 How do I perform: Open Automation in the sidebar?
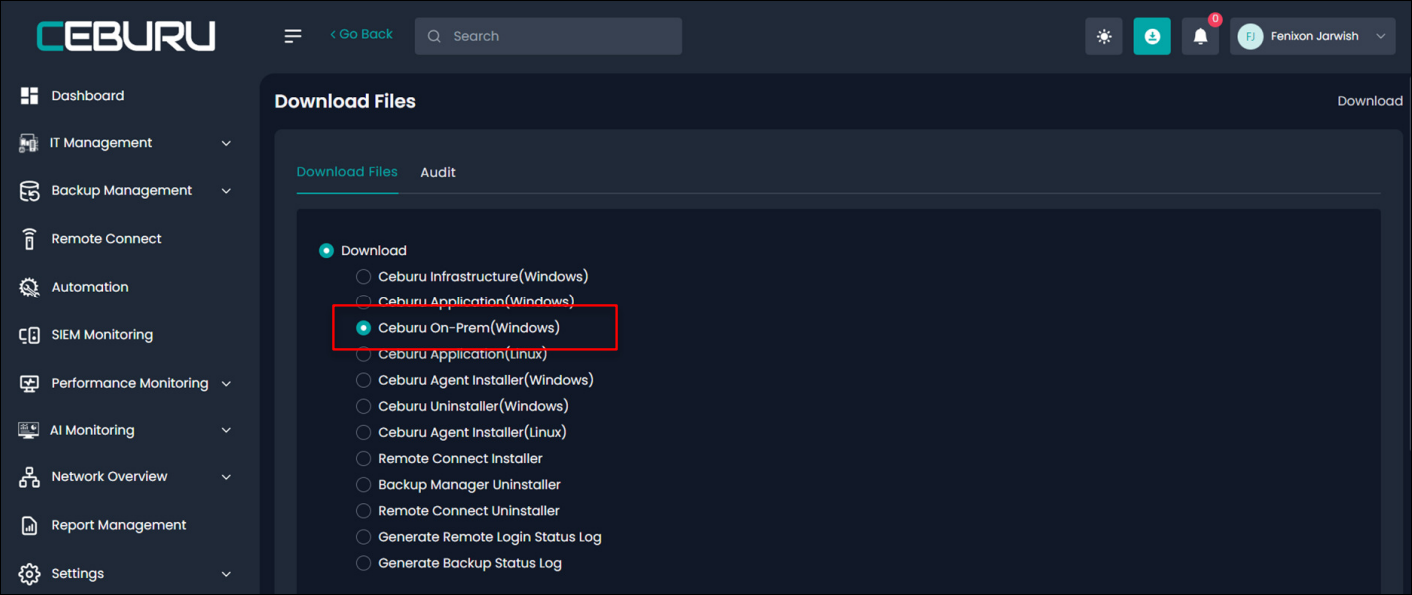(90, 287)
